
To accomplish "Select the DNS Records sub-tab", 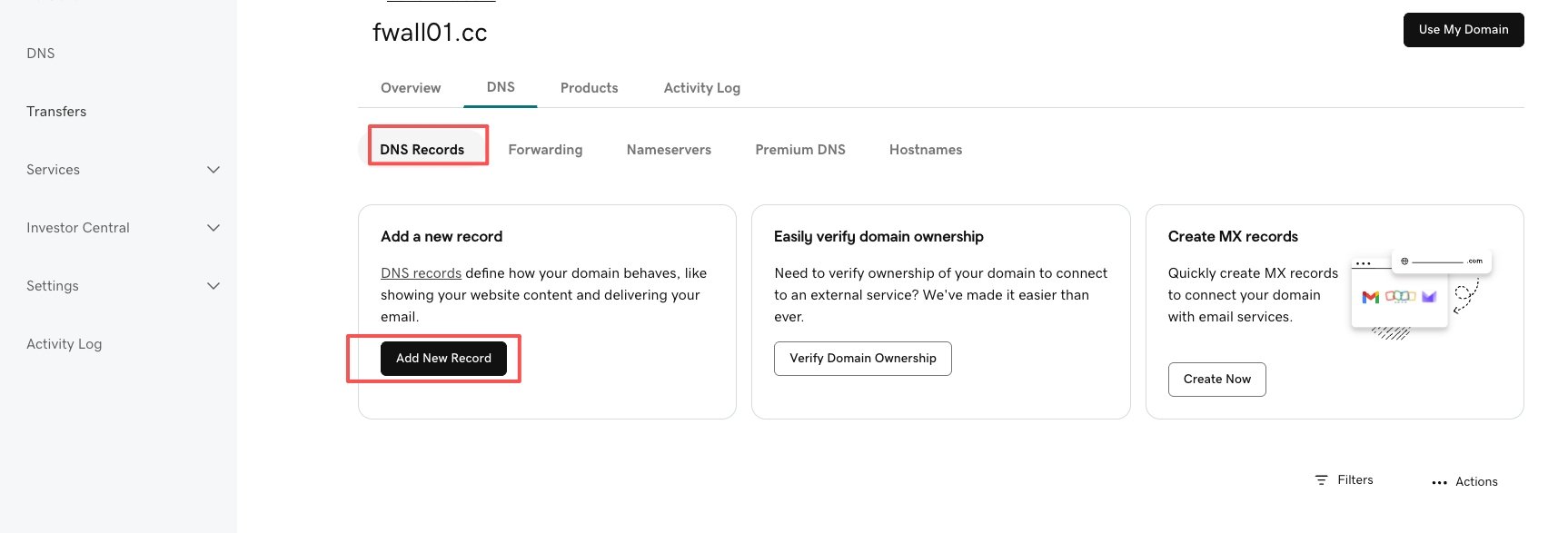I will coord(422,150).
